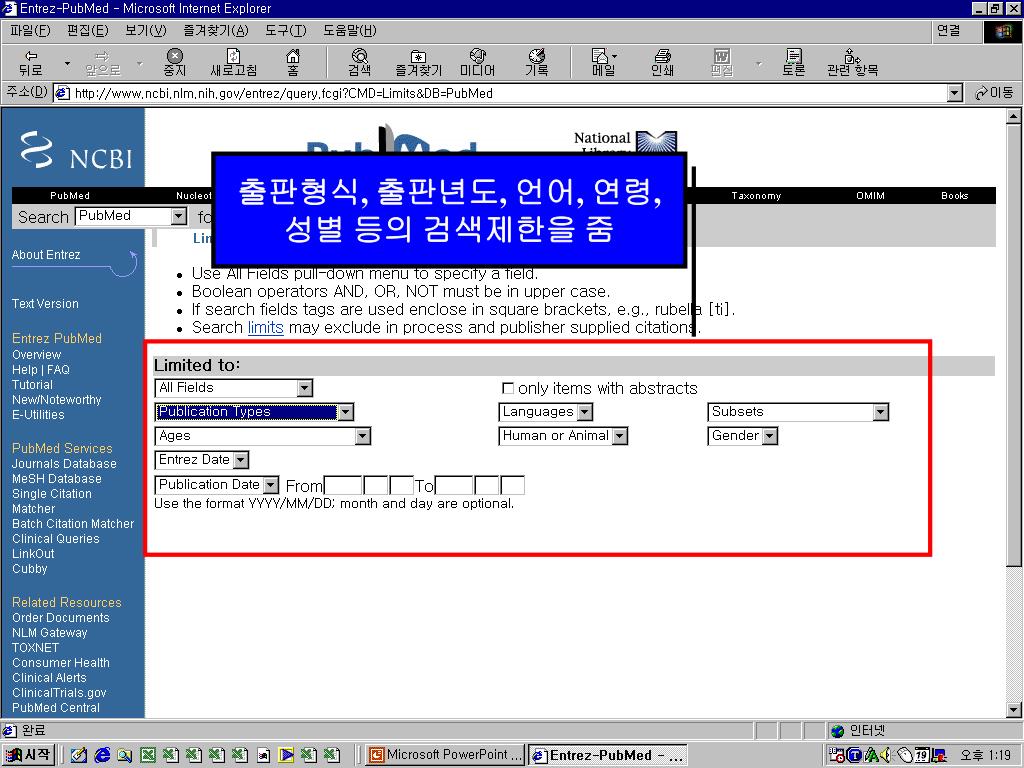Click the Stop (중지) toolbar icon
The width and height of the screenshot is (1024, 768).
pos(174,63)
